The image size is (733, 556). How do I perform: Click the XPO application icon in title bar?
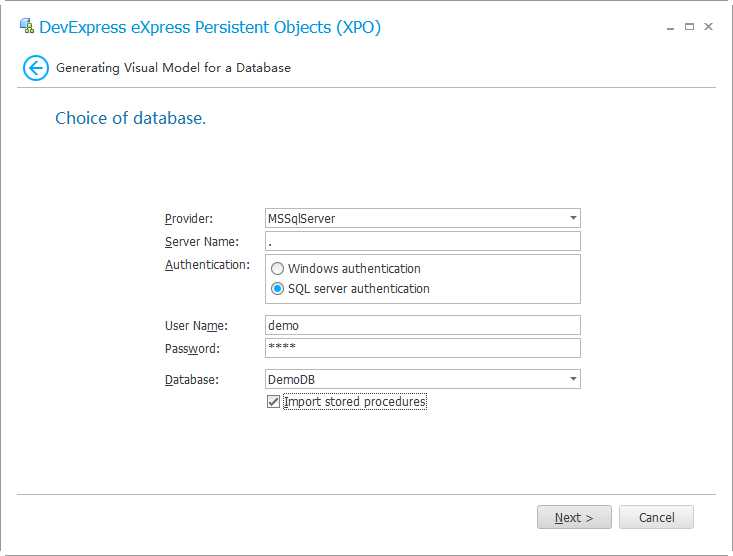pyautogui.click(x=26, y=27)
